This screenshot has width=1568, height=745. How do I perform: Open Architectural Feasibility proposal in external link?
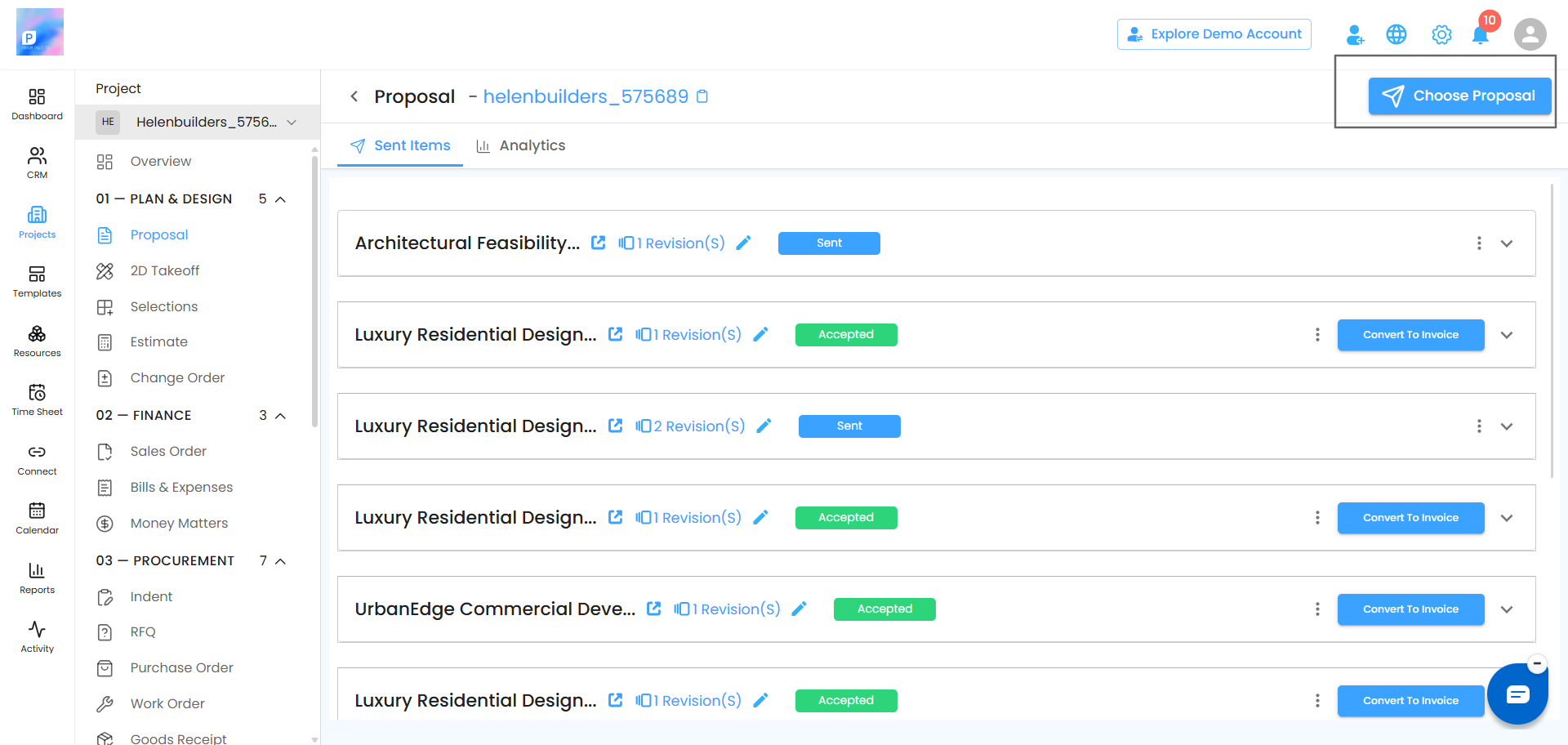click(599, 243)
